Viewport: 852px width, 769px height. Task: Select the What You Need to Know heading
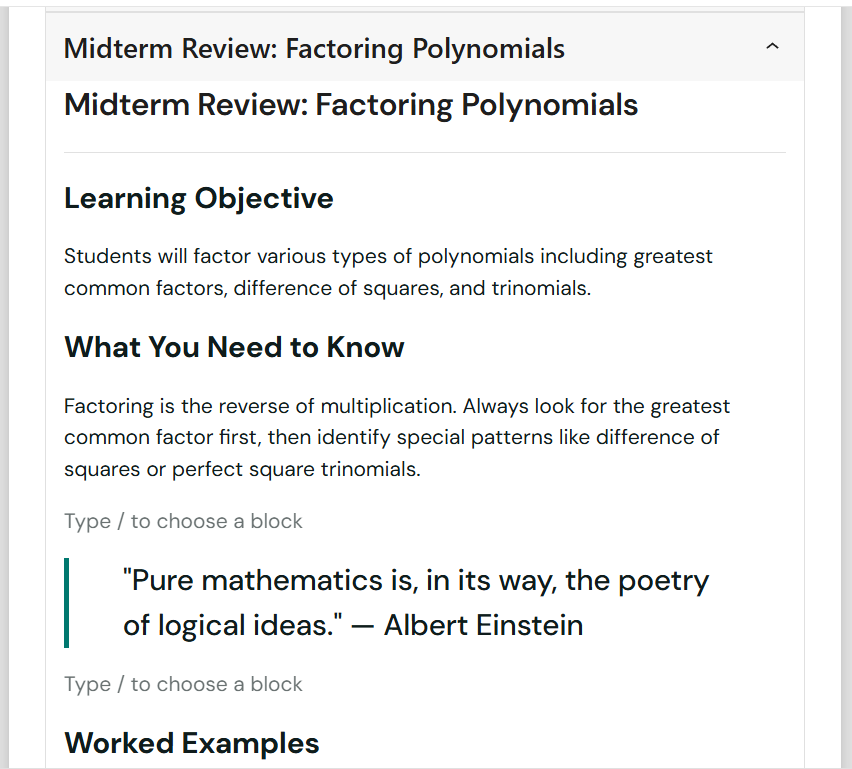coord(234,347)
